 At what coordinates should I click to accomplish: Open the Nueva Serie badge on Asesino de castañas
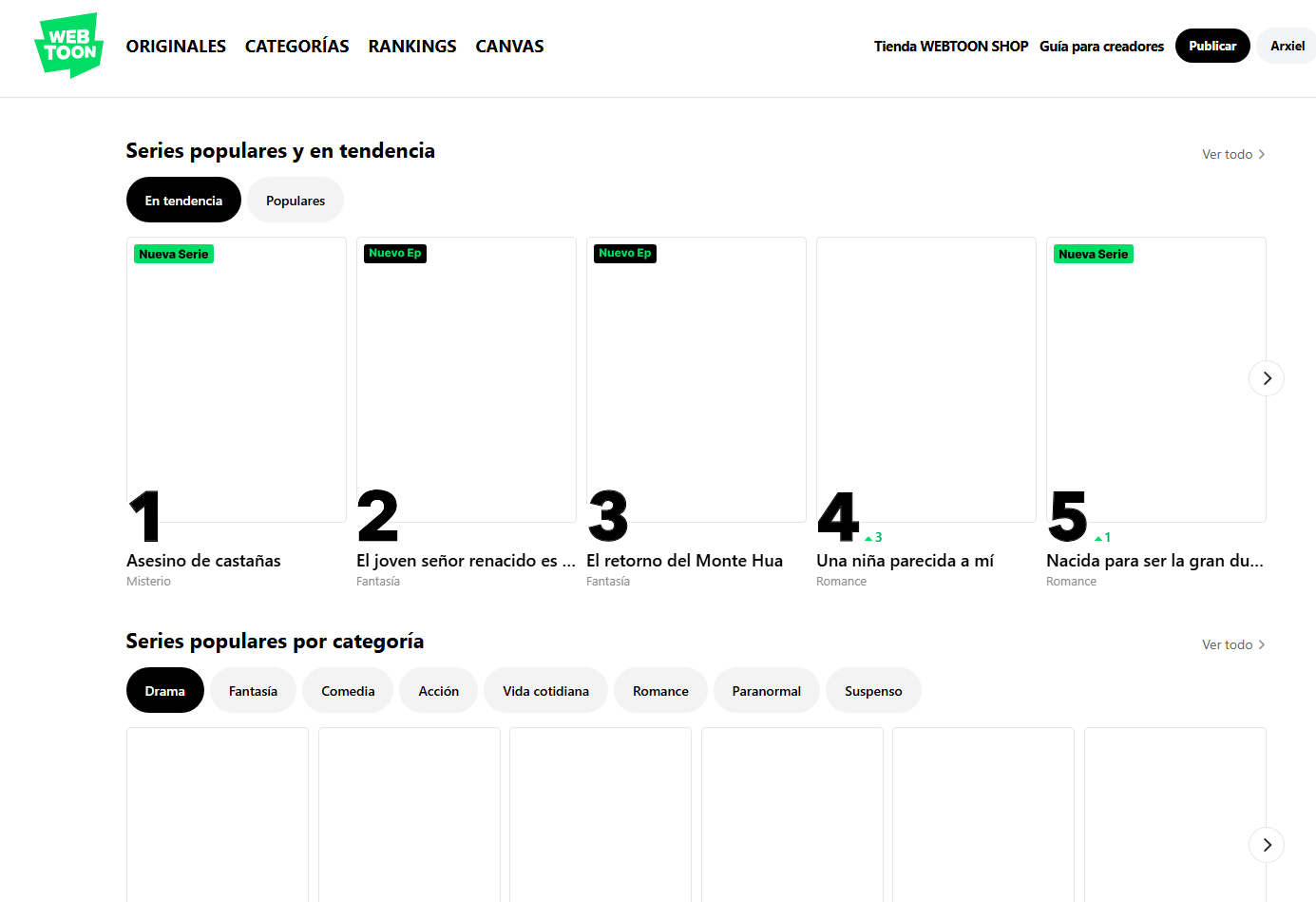174,254
